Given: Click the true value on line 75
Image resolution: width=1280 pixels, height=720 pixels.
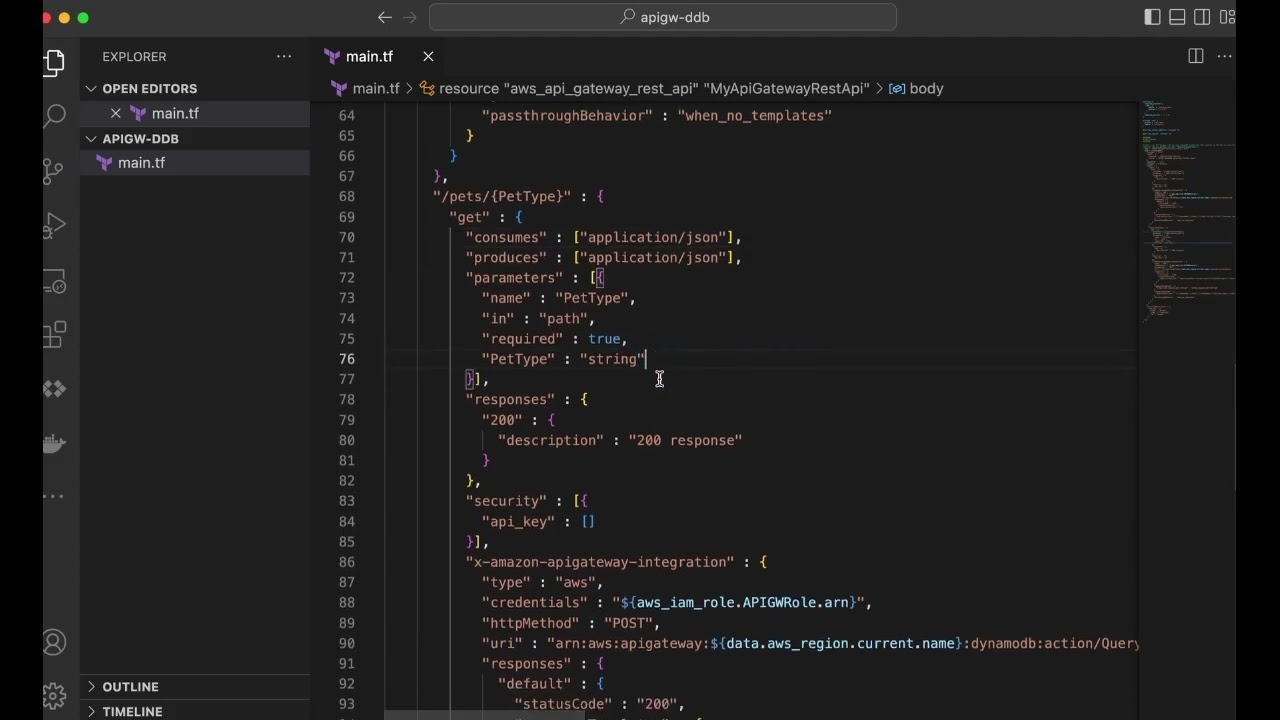Looking at the screenshot, I should [x=604, y=339].
